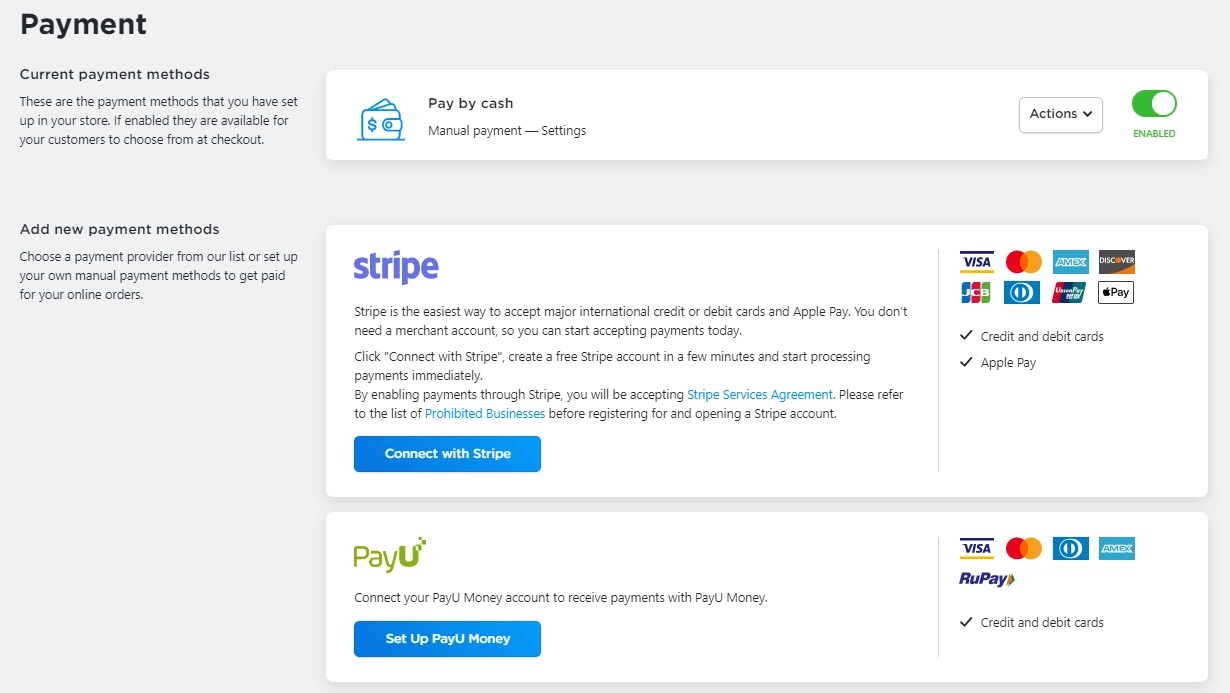Click the UnionPay card icon
Screen dimensions: 1230x693
click(x=1070, y=292)
